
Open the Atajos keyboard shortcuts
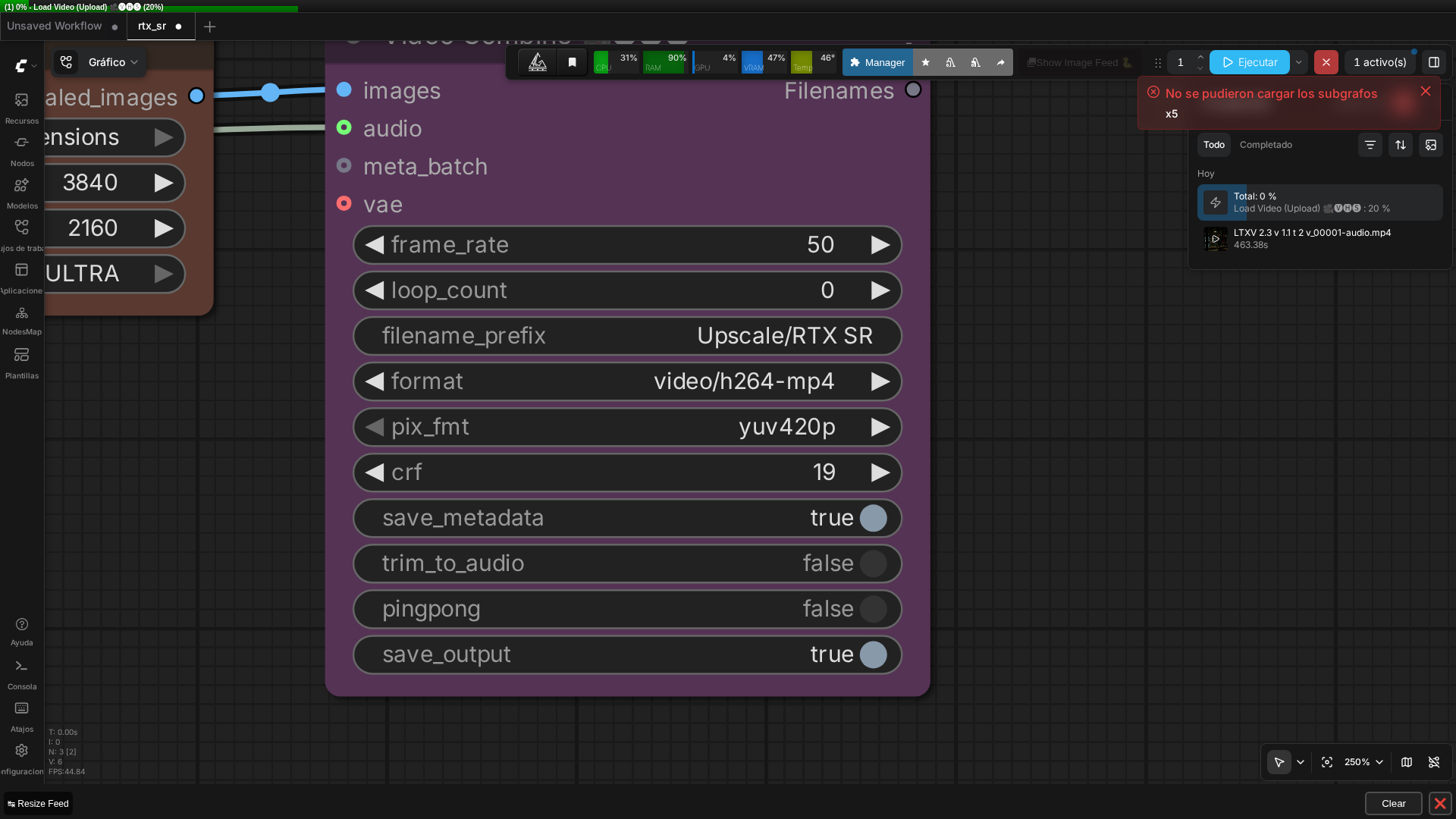[21, 716]
